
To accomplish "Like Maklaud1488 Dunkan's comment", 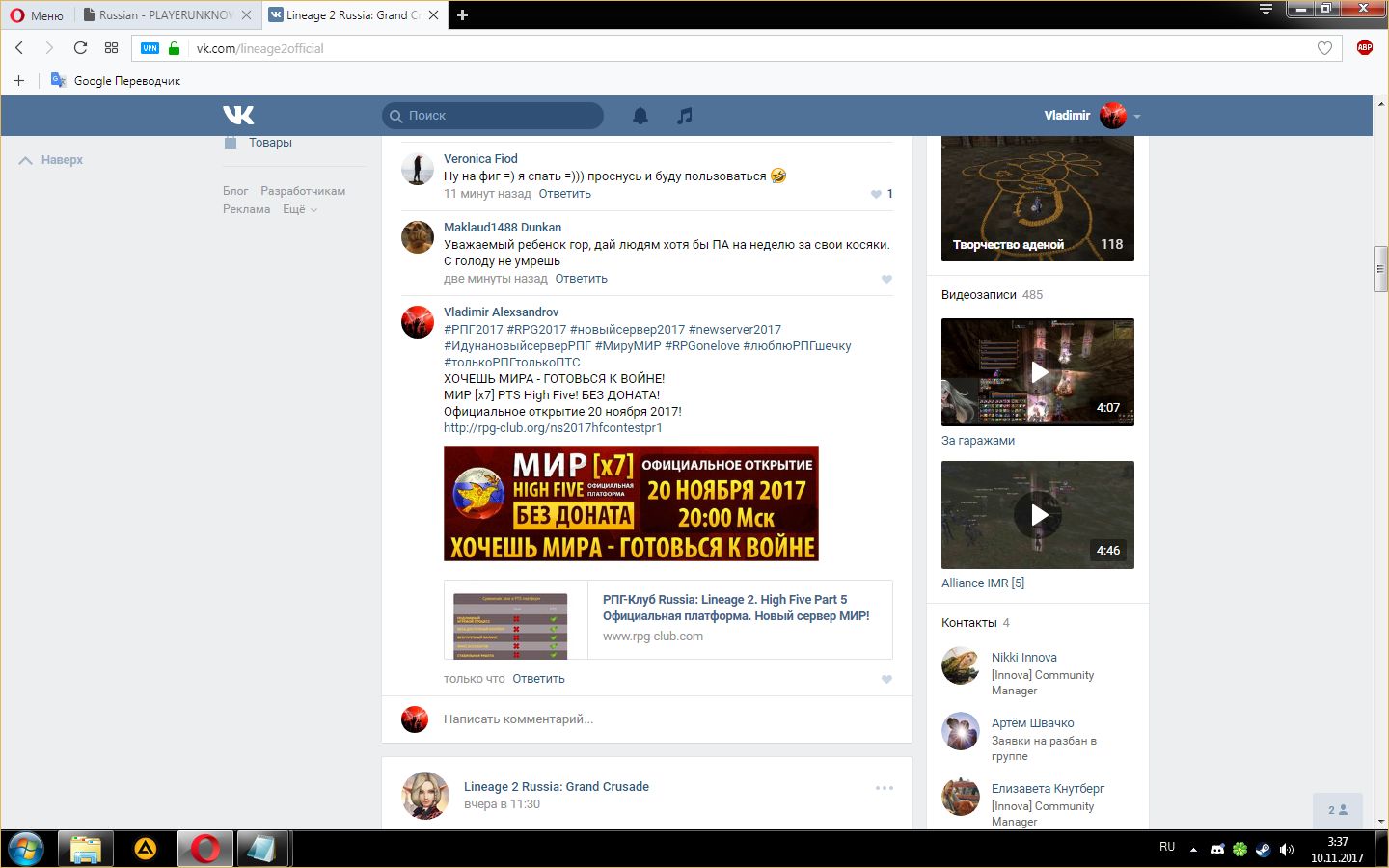I will (886, 279).
